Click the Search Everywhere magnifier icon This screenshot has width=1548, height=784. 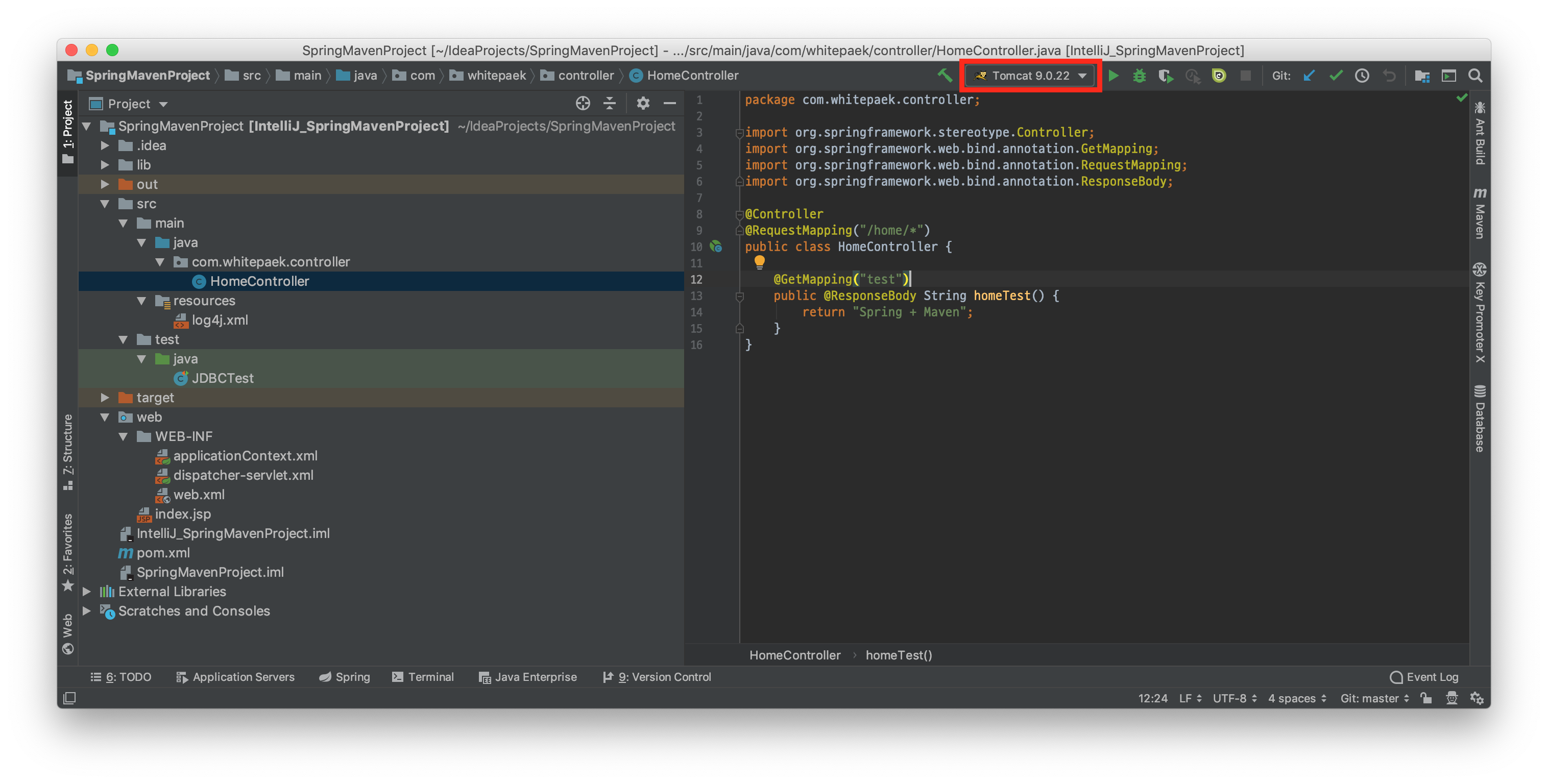click(1474, 76)
